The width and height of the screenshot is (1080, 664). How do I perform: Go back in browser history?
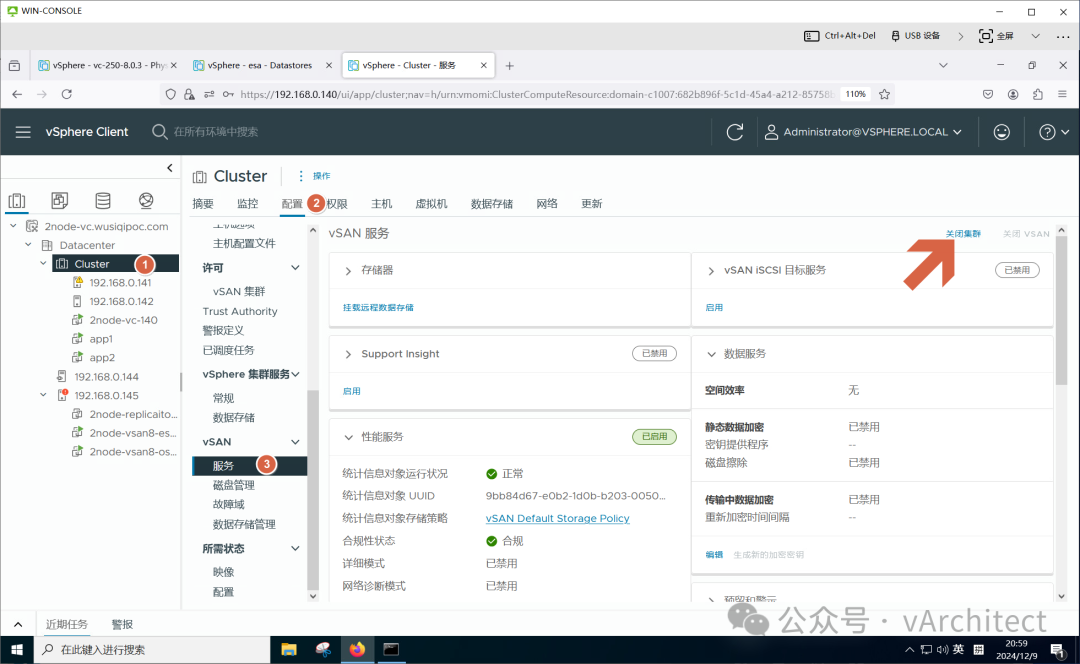click(x=17, y=94)
